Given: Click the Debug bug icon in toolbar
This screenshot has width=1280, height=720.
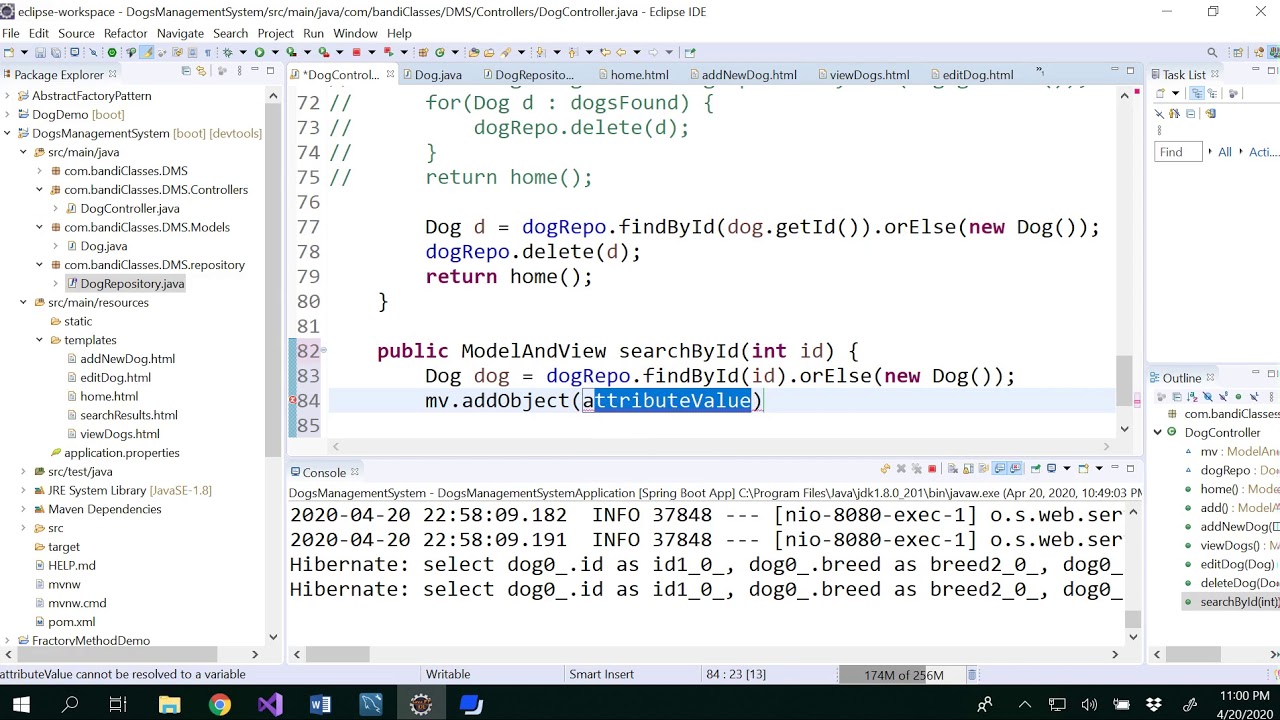Looking at the screenshot, I should click(x=228, y=52).
